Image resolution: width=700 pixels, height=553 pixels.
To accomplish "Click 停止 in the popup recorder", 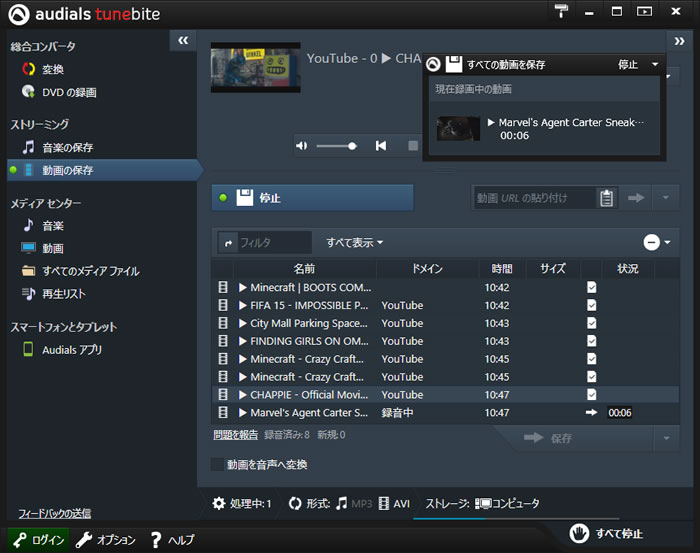I will tap(627, 65).
